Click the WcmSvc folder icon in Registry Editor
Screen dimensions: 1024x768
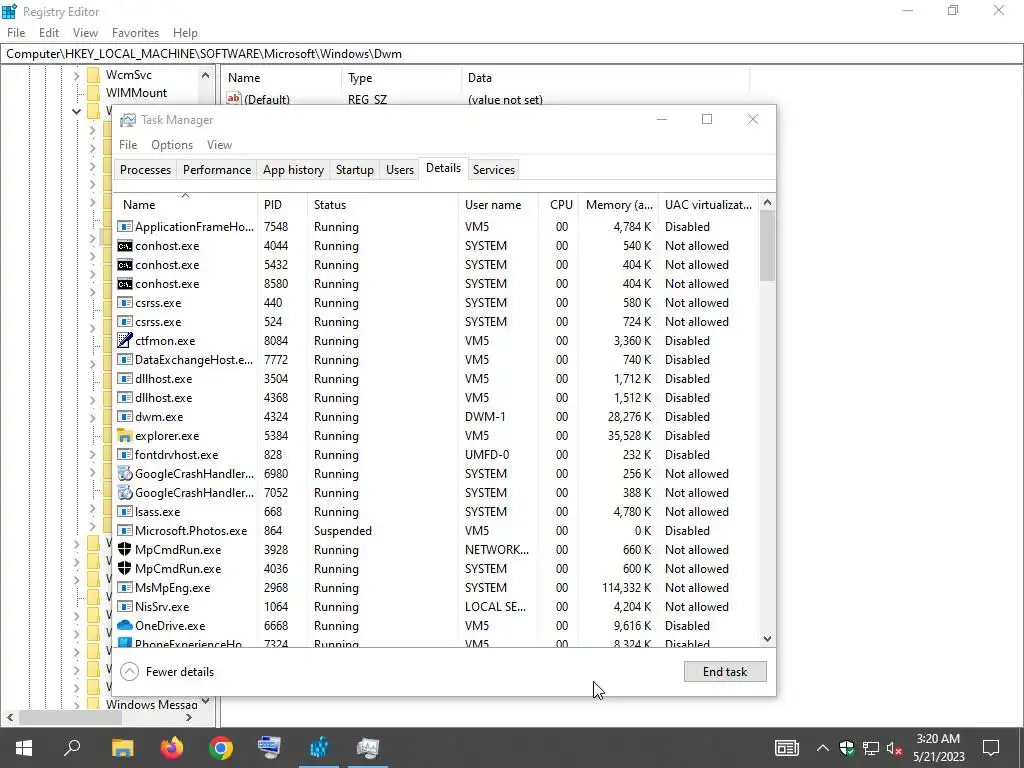(x=93, y=74)
